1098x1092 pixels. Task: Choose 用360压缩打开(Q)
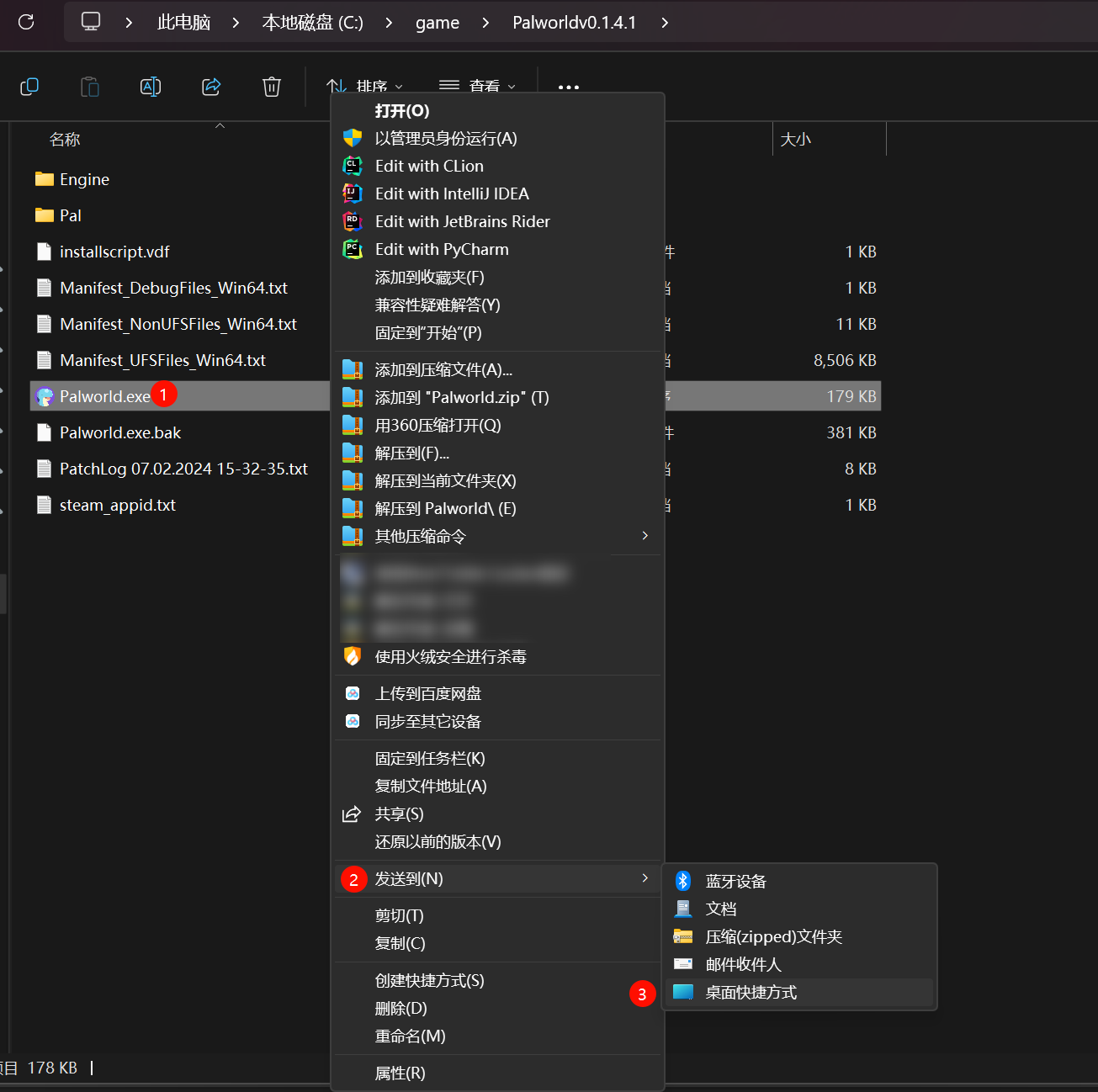[x=496, y=426]
